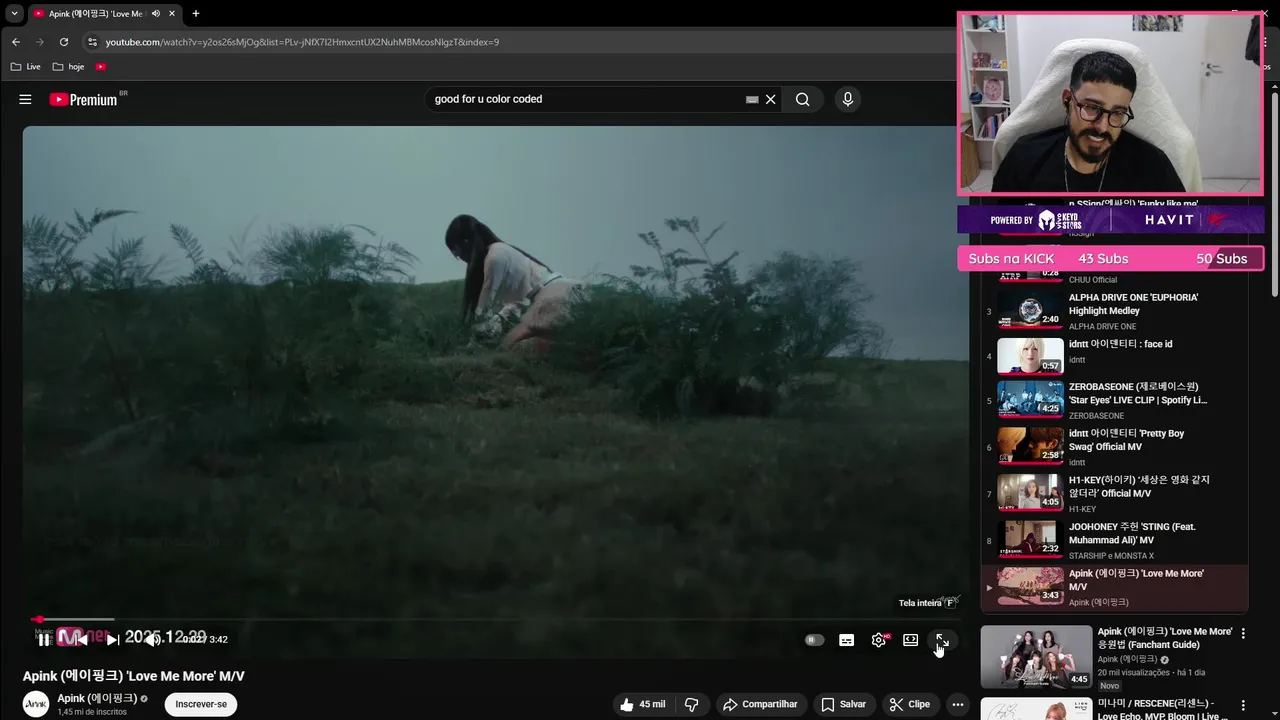
Task: Close the Apink browser tab
Action: (x=173, y=14)
